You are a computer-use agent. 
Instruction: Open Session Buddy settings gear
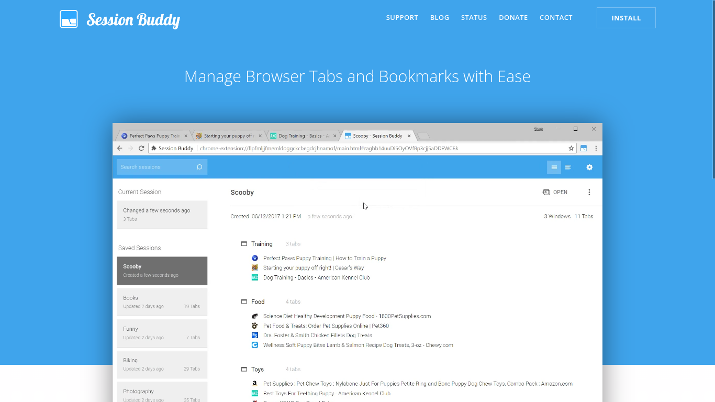589,167
